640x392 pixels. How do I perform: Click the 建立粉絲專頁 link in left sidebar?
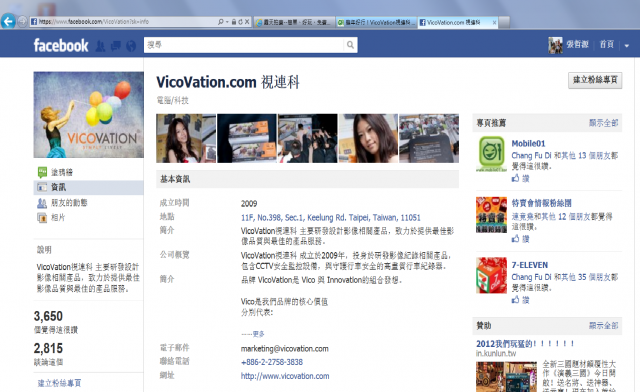(x=59, y=383)
